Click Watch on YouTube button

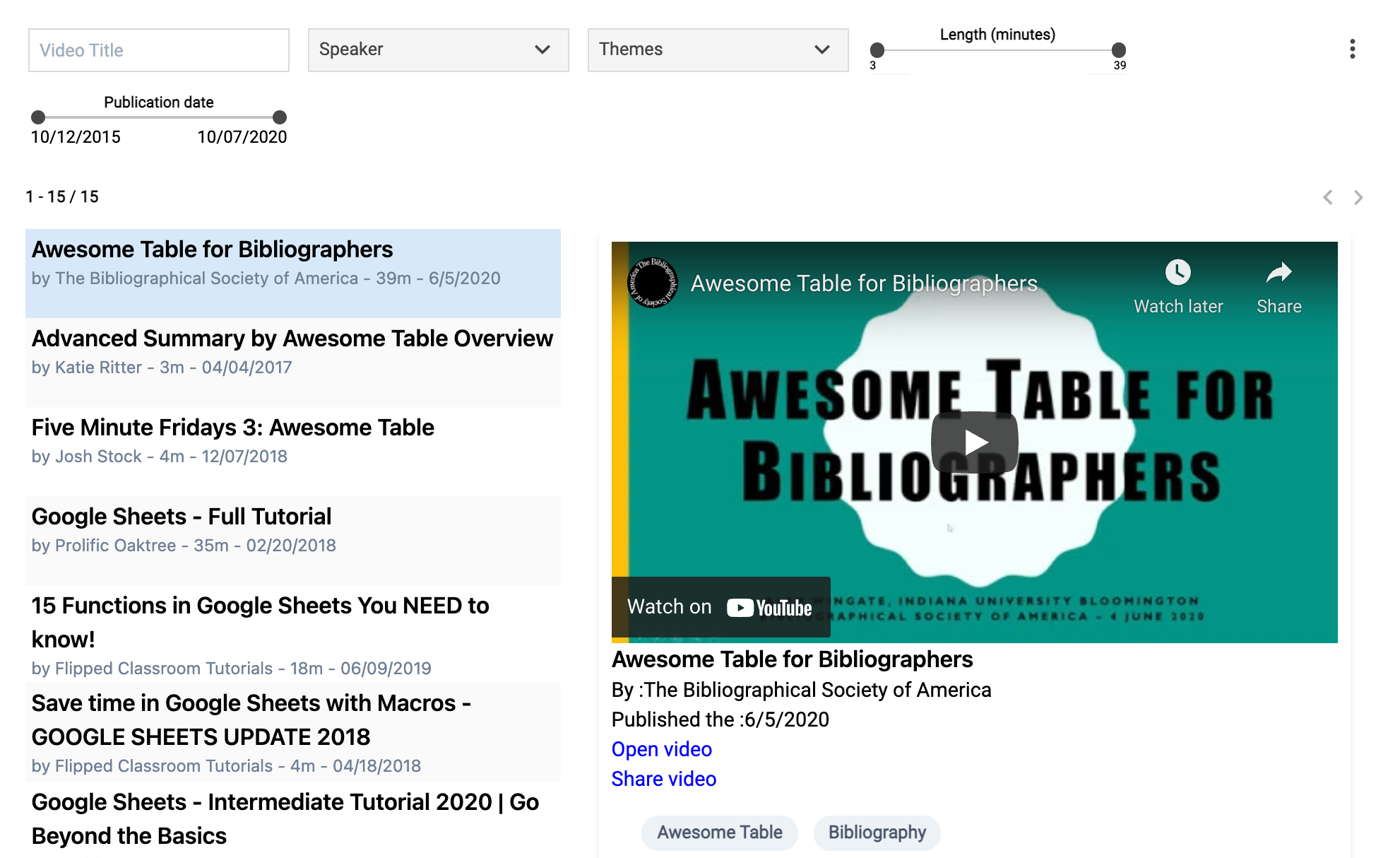720,607
